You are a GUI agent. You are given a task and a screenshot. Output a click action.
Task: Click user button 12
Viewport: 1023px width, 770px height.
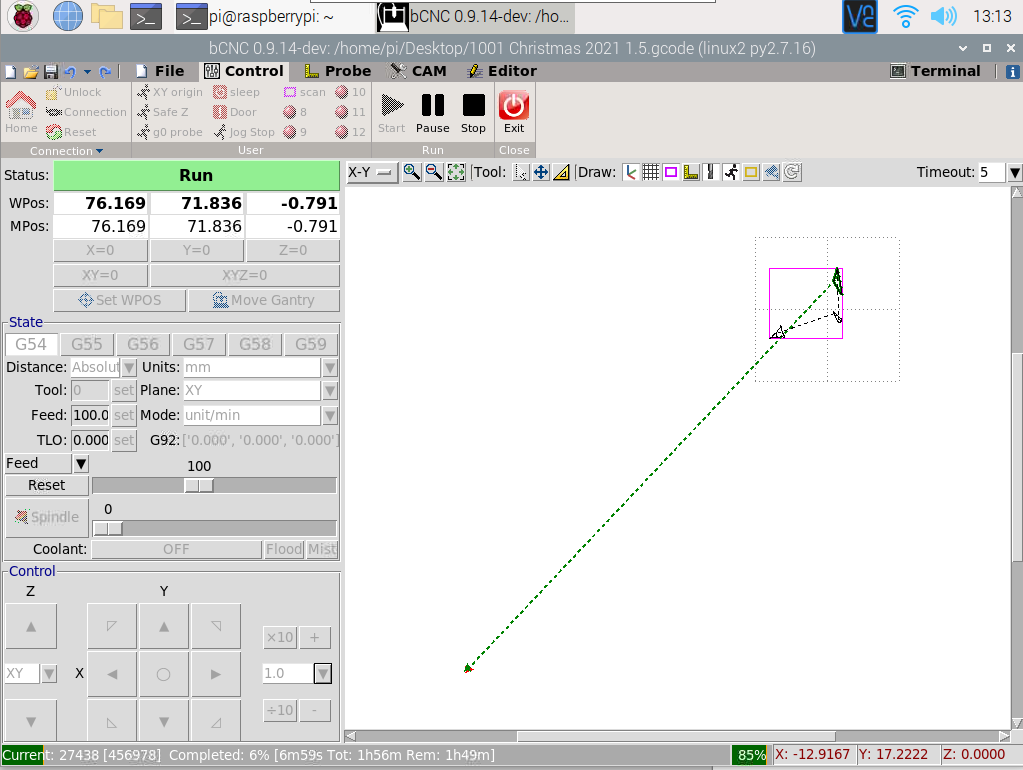pos(350,132)
